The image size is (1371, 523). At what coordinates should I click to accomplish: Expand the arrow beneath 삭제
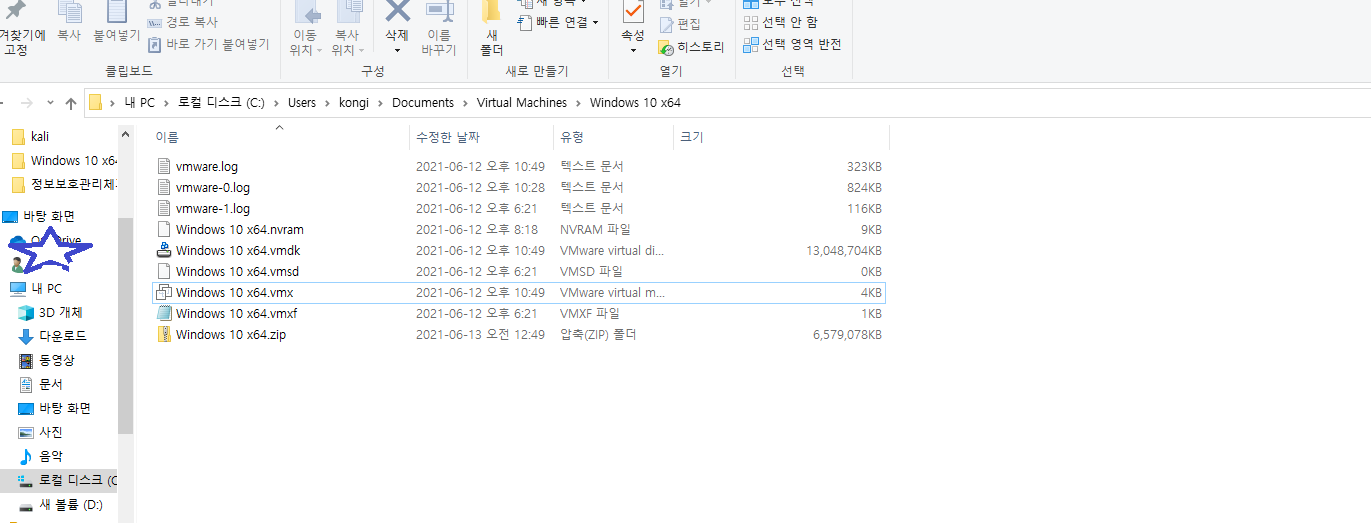pos(397,50)
